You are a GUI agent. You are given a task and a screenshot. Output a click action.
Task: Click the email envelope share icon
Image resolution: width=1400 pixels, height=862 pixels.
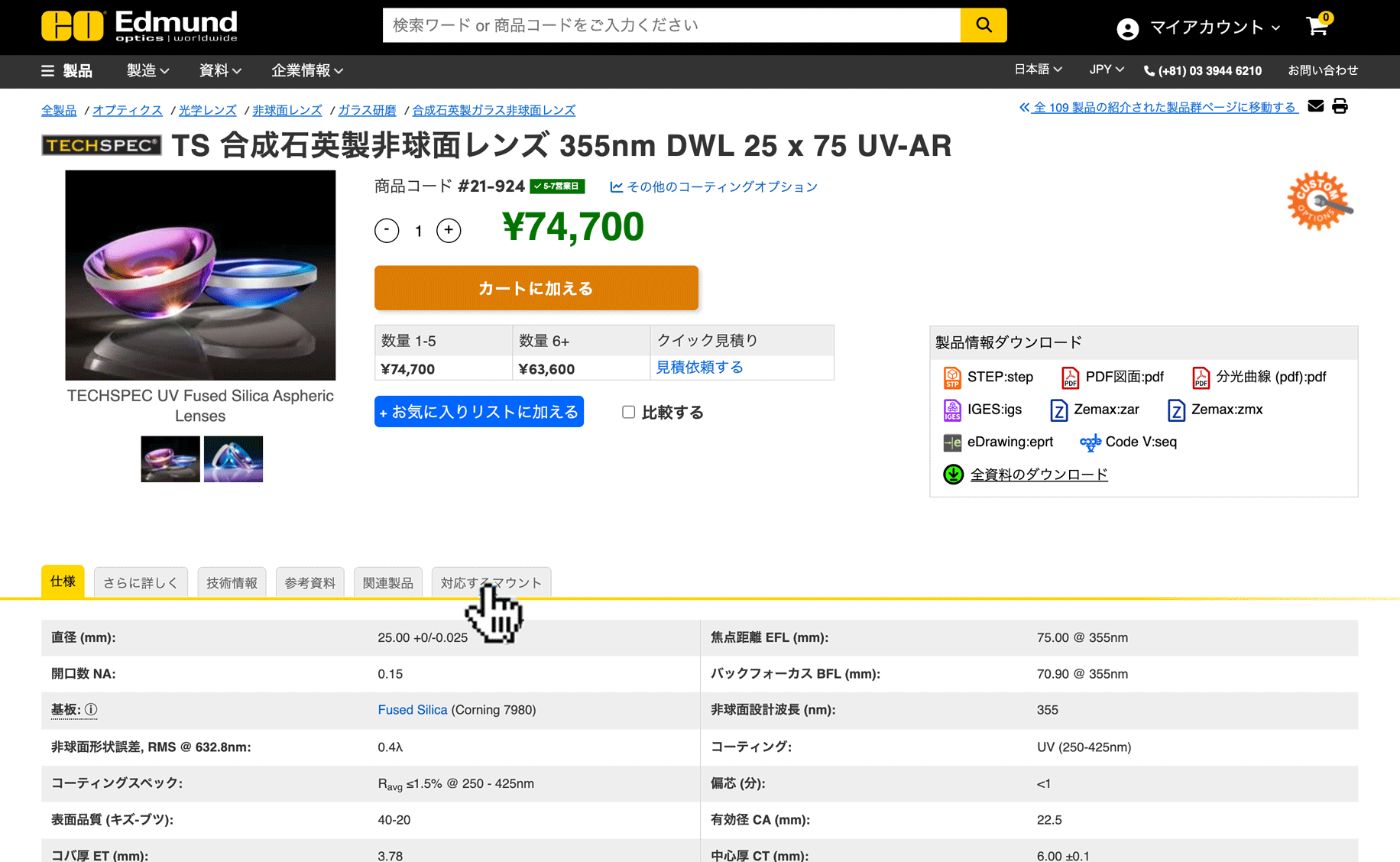1315,106
